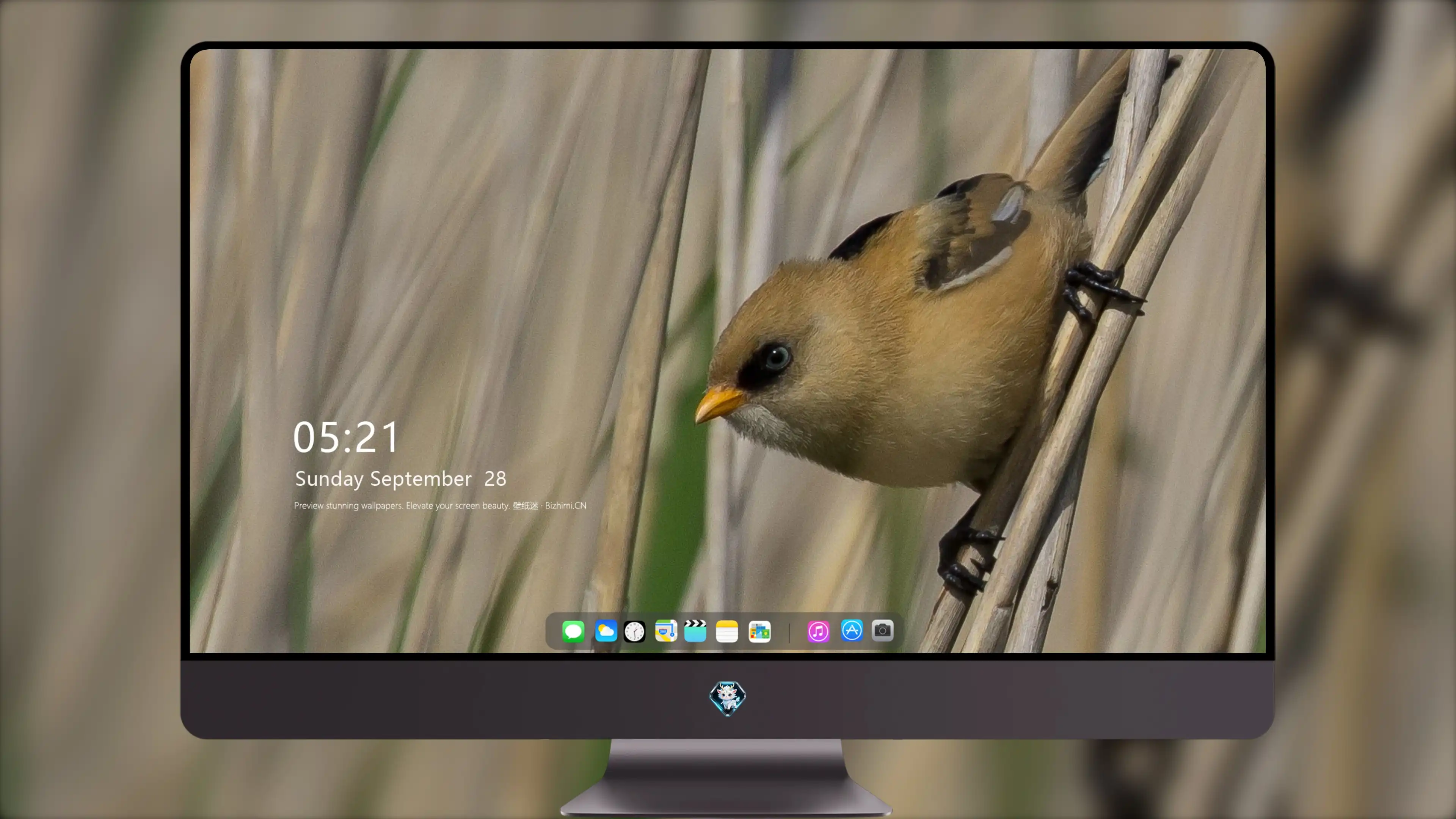Open the Weather app in dock
1456x819 pixels.
[x=606, y=631]
